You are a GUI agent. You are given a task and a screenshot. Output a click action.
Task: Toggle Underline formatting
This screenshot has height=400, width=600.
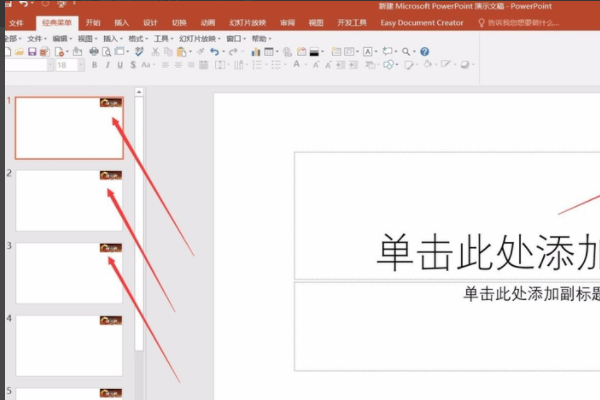click(x=120, y=65)
